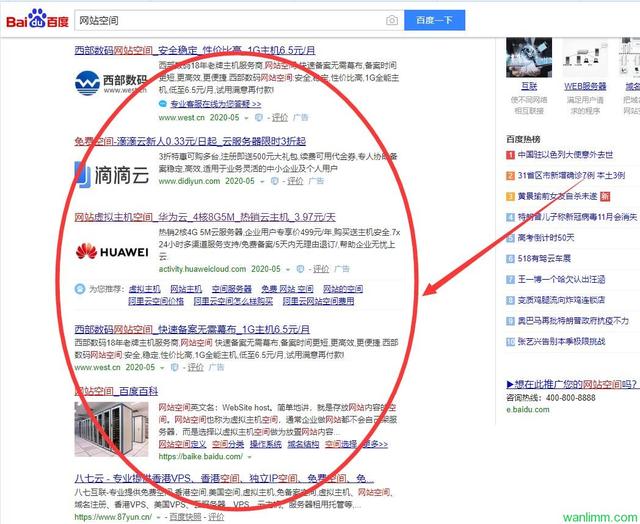Expand dropdown arrow after www.west.cn 2020-05 in first result

[246, 118]
